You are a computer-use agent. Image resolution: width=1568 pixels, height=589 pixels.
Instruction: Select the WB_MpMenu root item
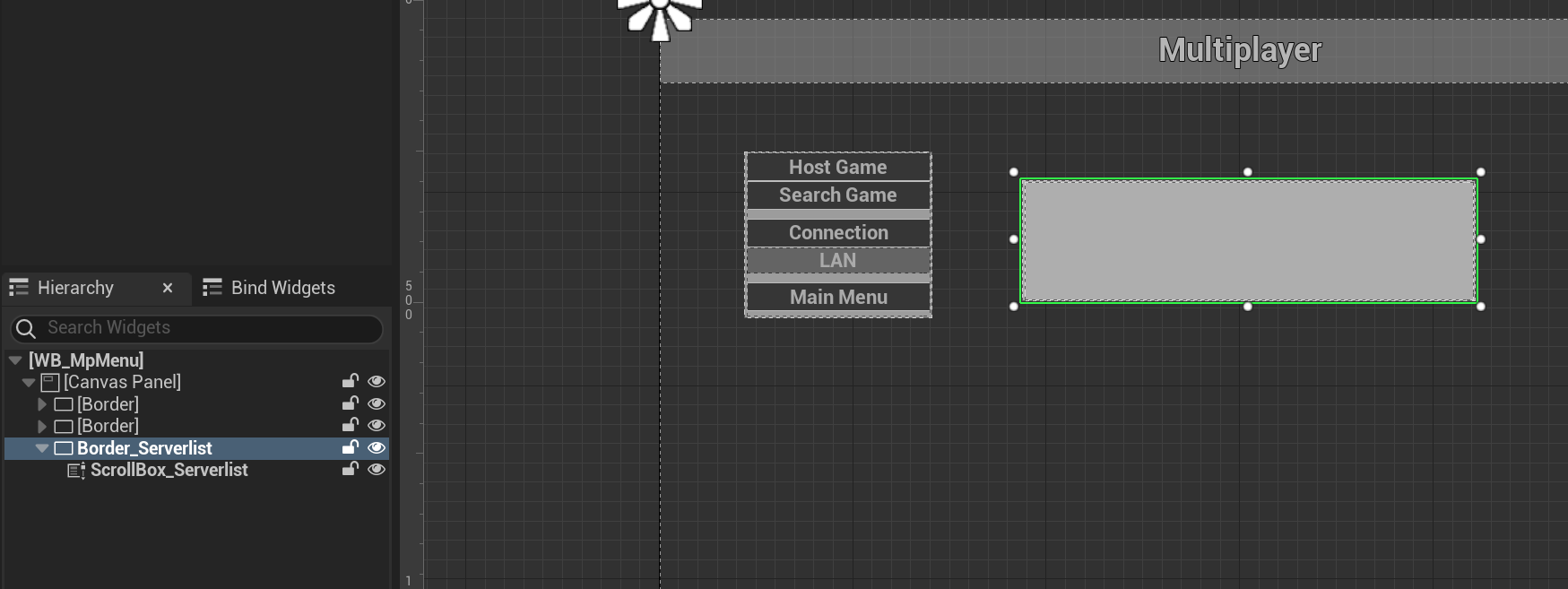coord(86,360)
